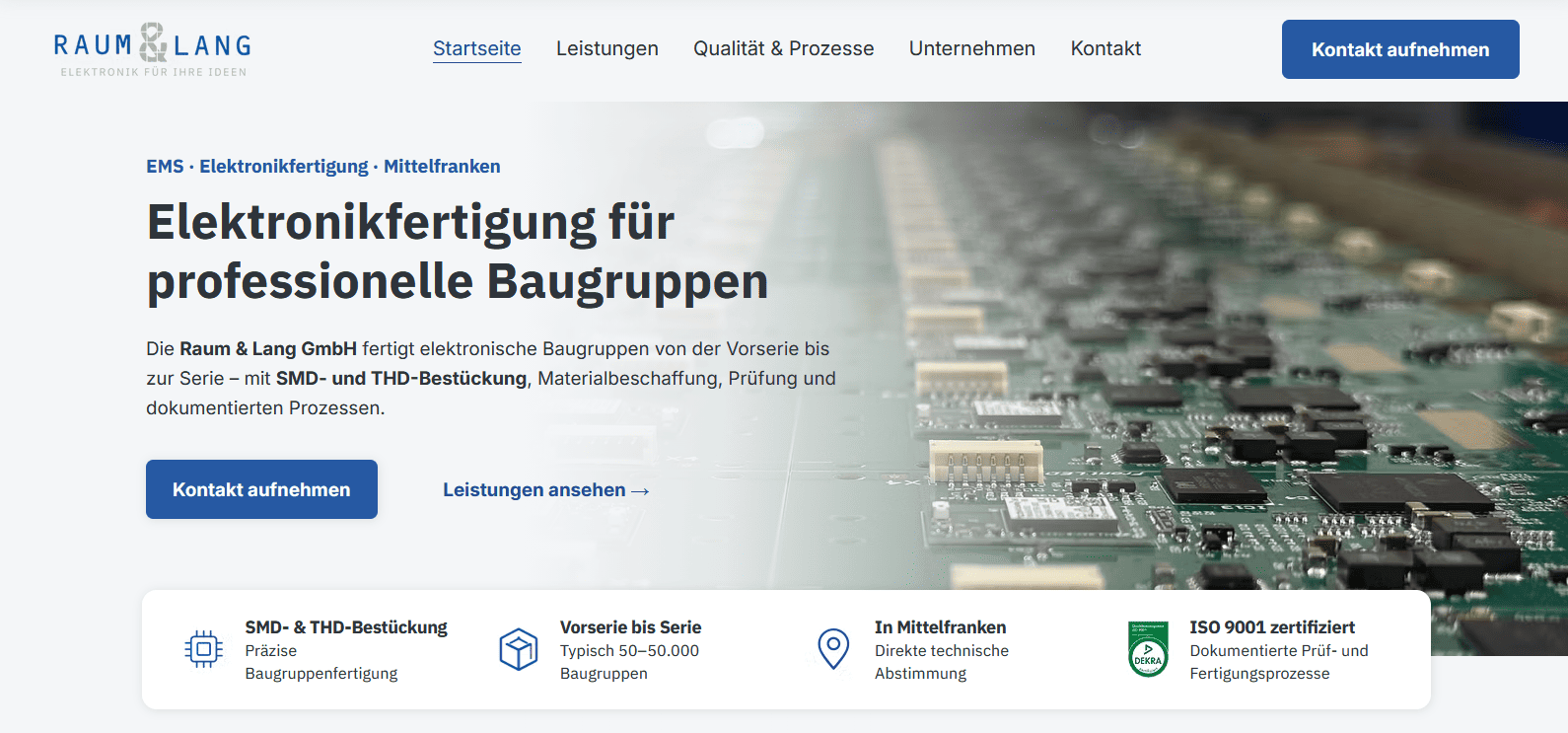Viewport: 1568px width, 733px height.
Task: Click header Kontakt aufnehmen button
Action: 1400,49
